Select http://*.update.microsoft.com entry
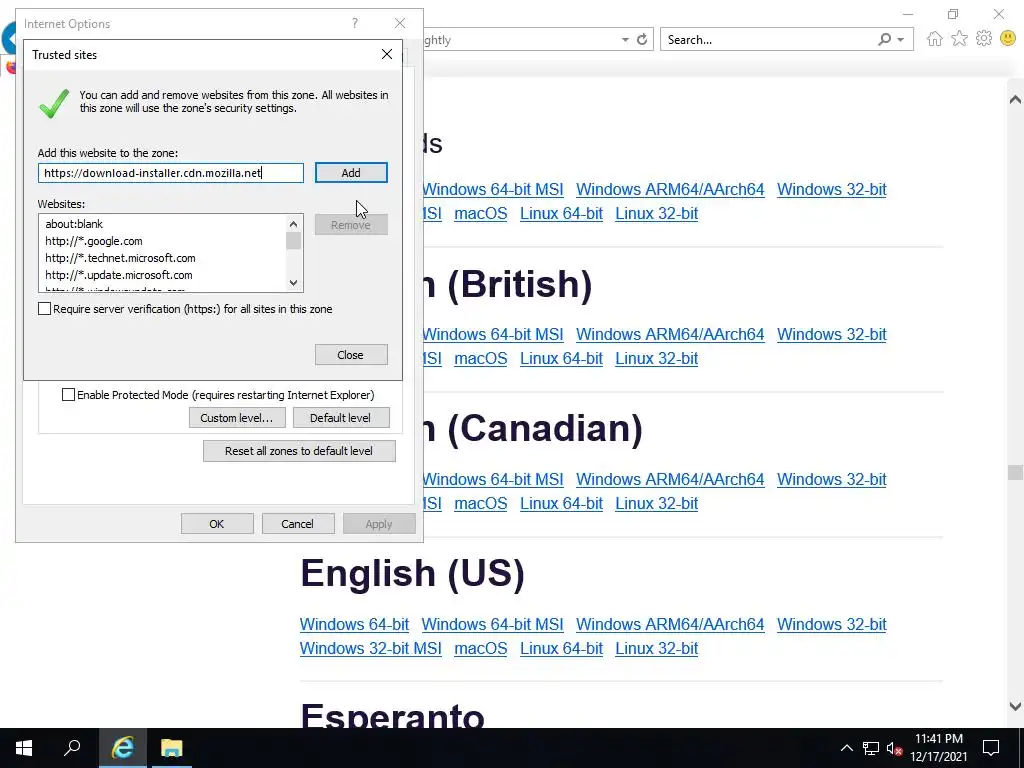1024x768 pixels. tap(118, 275)
